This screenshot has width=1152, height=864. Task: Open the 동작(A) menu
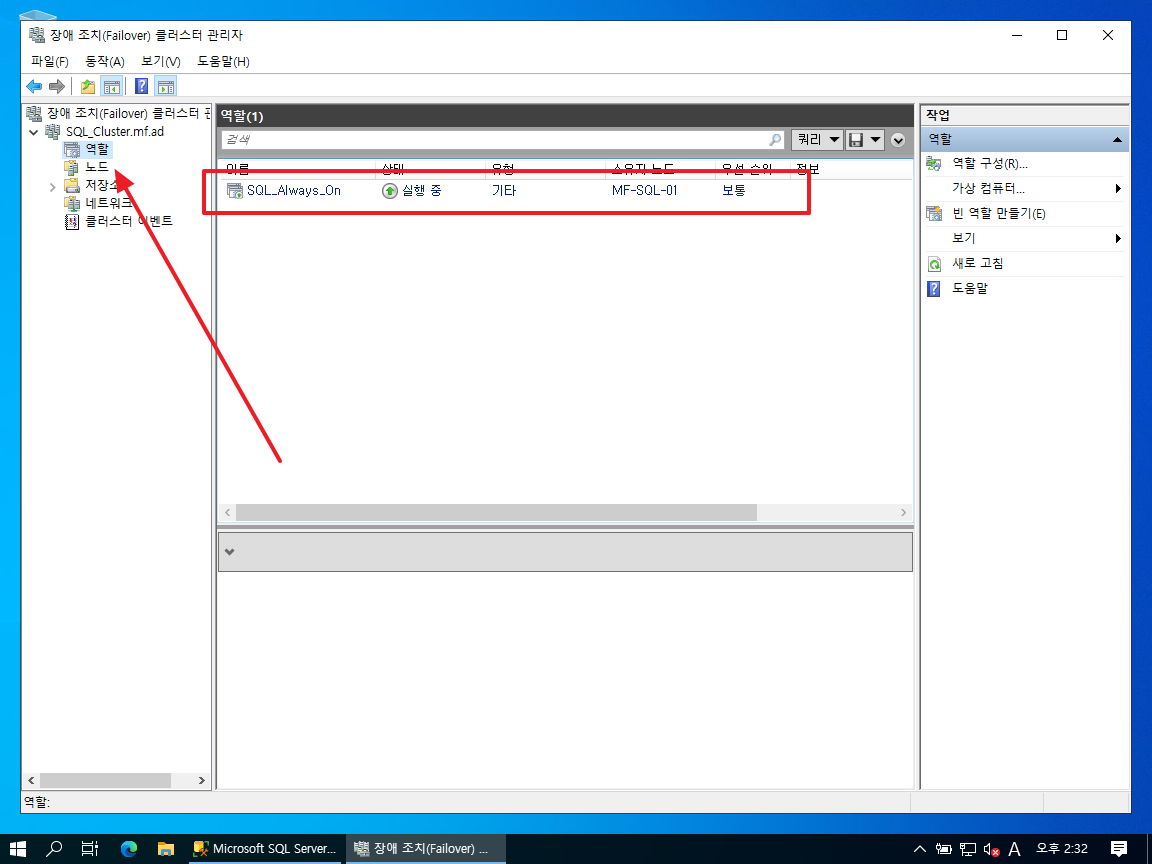(104, 61)
